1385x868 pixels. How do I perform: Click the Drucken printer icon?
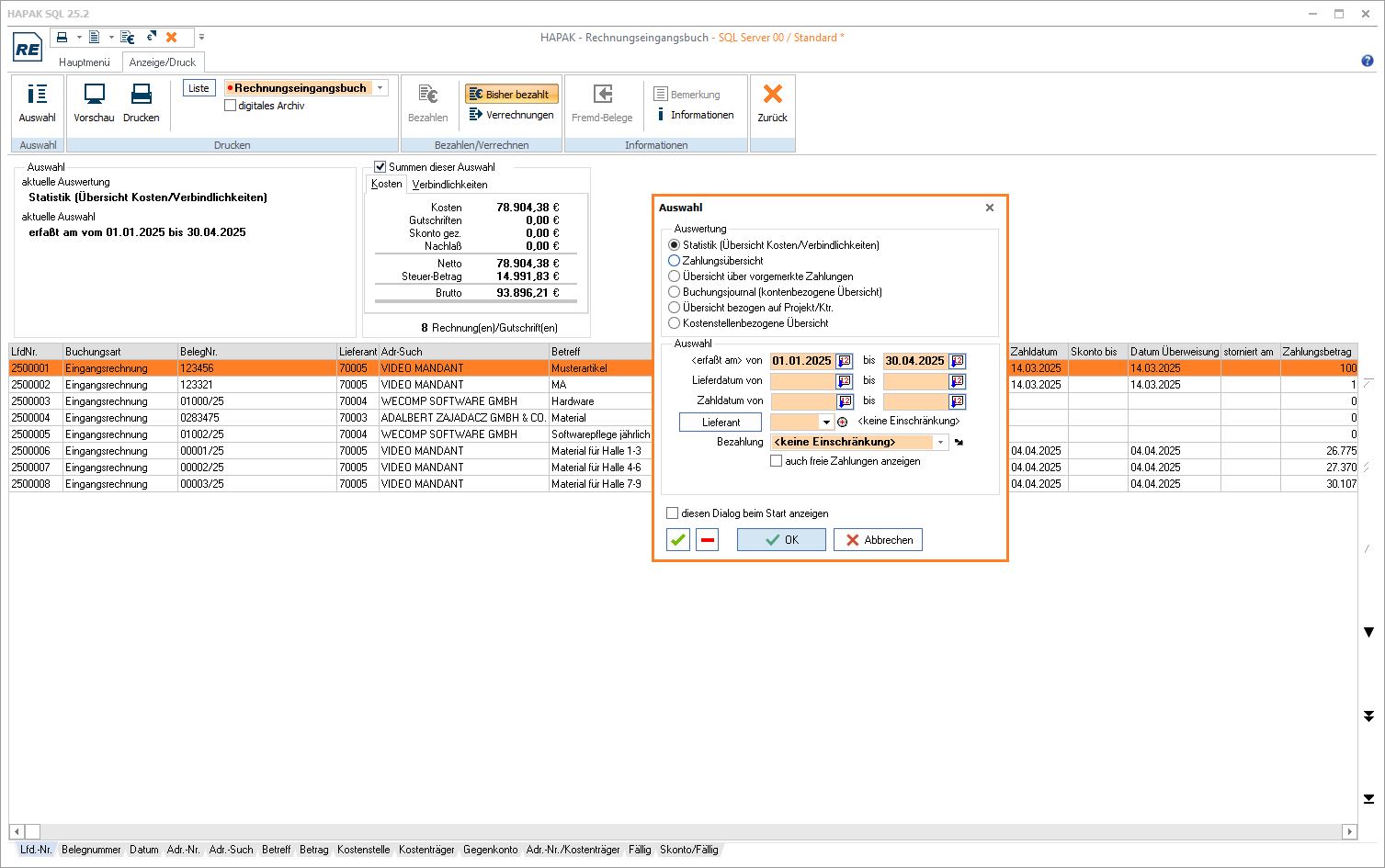pos(141,95)
